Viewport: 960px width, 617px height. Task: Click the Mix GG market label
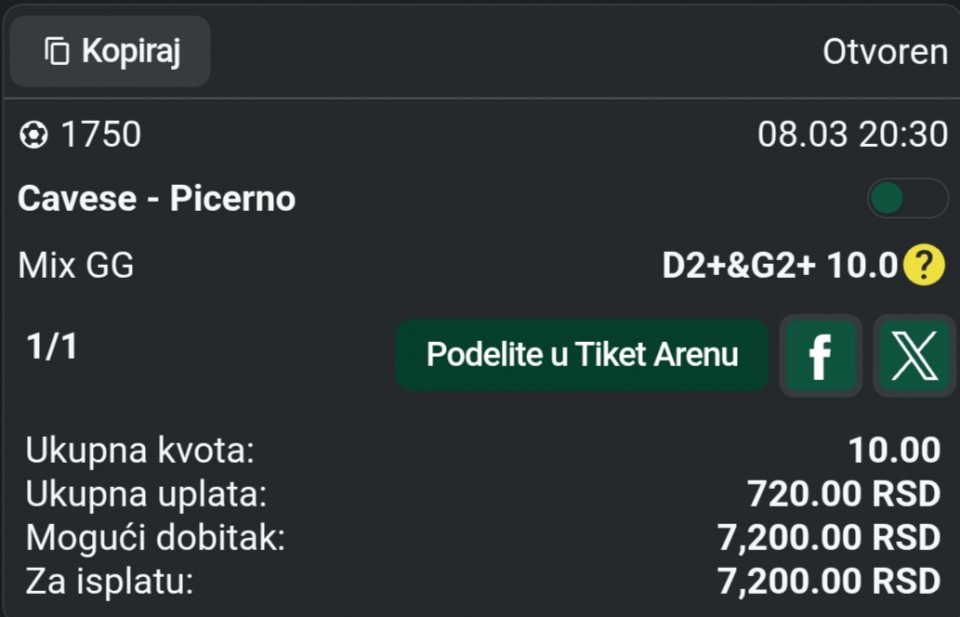click(x=76, y=266)
